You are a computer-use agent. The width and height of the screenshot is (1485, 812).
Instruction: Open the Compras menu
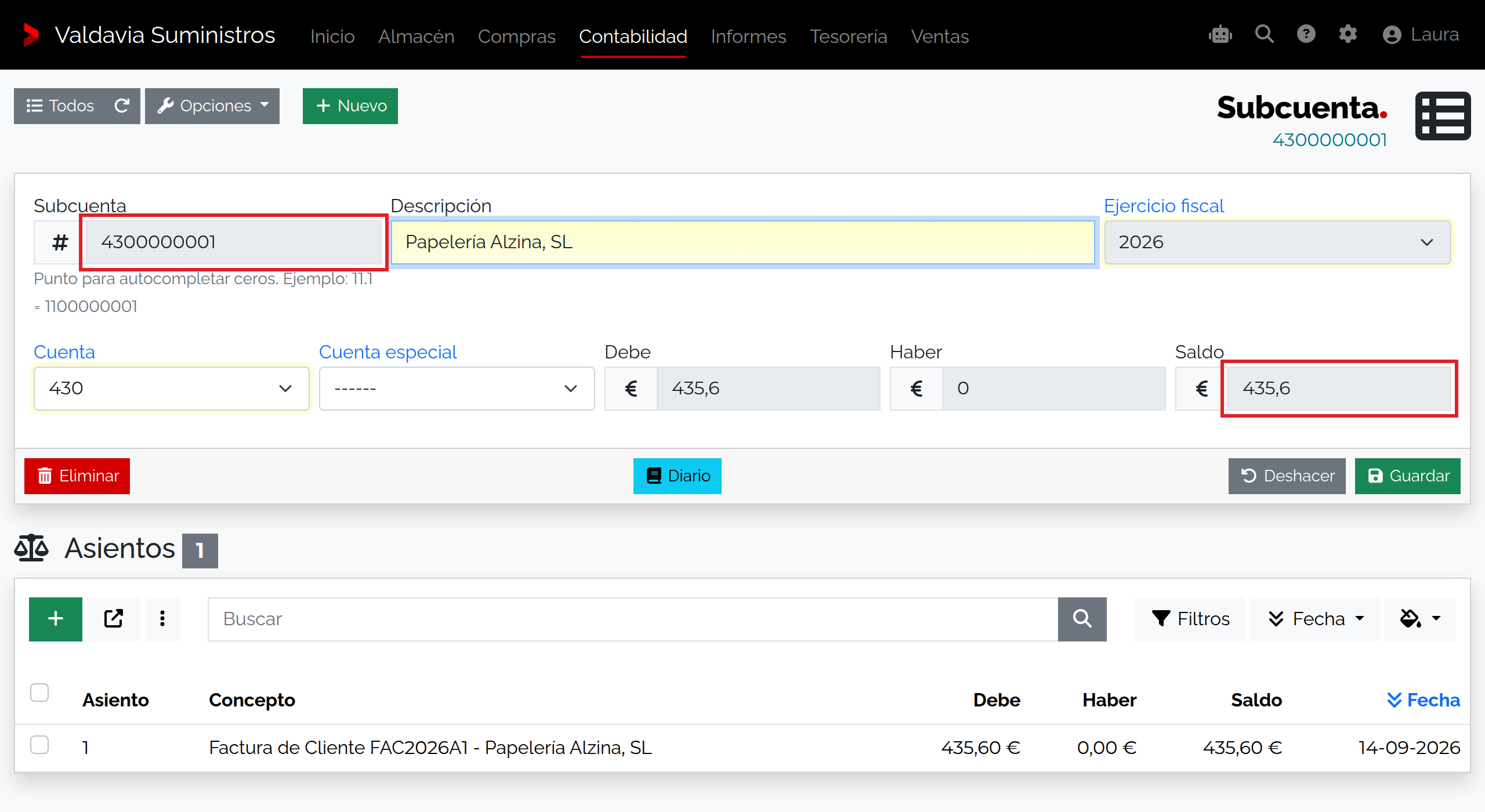click(517, 36)
